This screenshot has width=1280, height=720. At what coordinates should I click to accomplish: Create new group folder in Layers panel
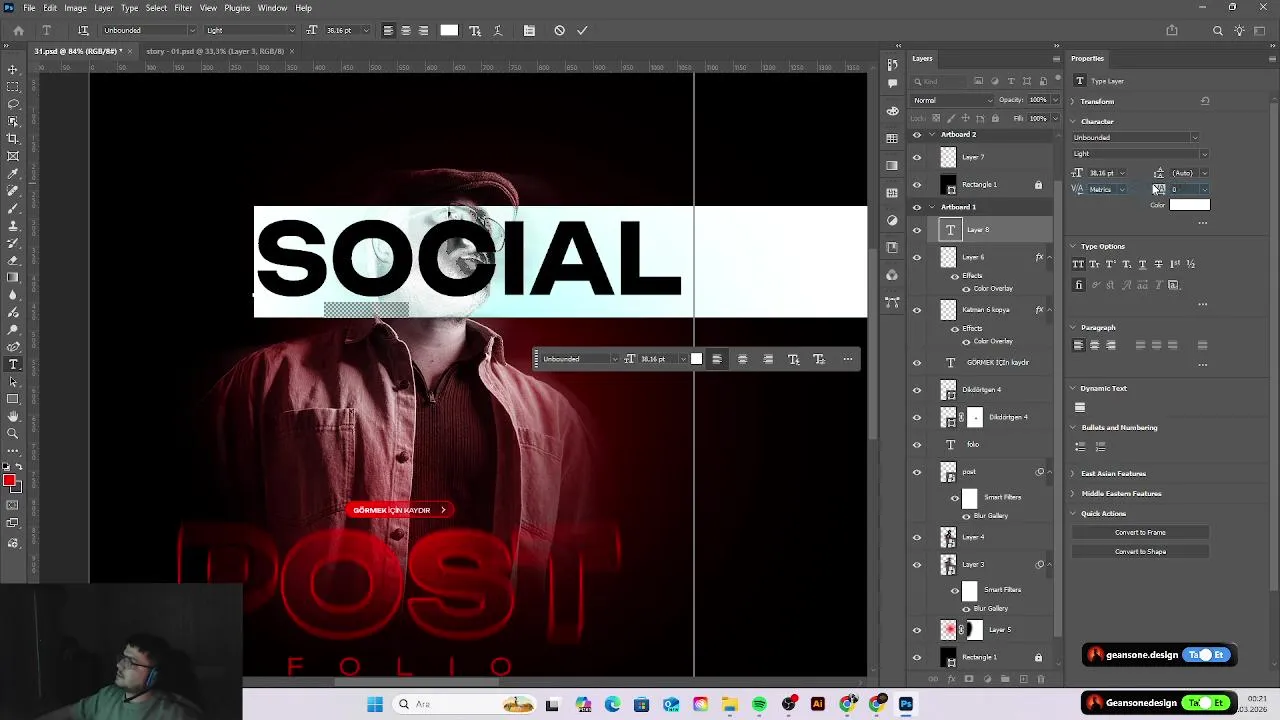pos(1004,679)
